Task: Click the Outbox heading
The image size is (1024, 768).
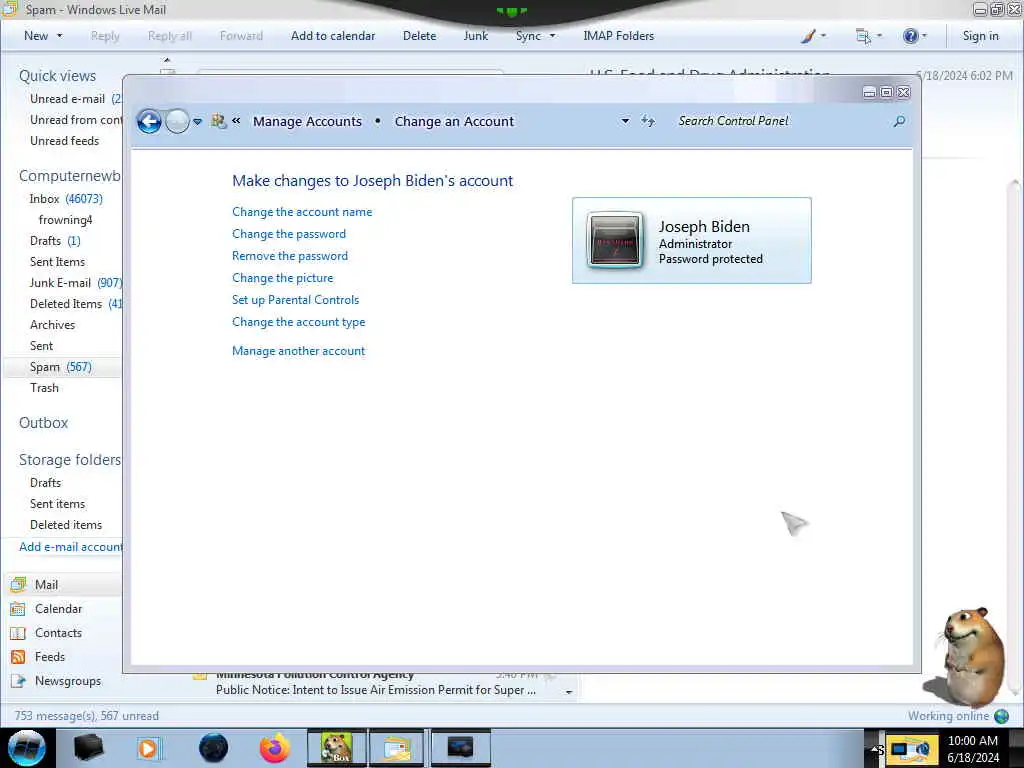Action: [x=44, y=423]
